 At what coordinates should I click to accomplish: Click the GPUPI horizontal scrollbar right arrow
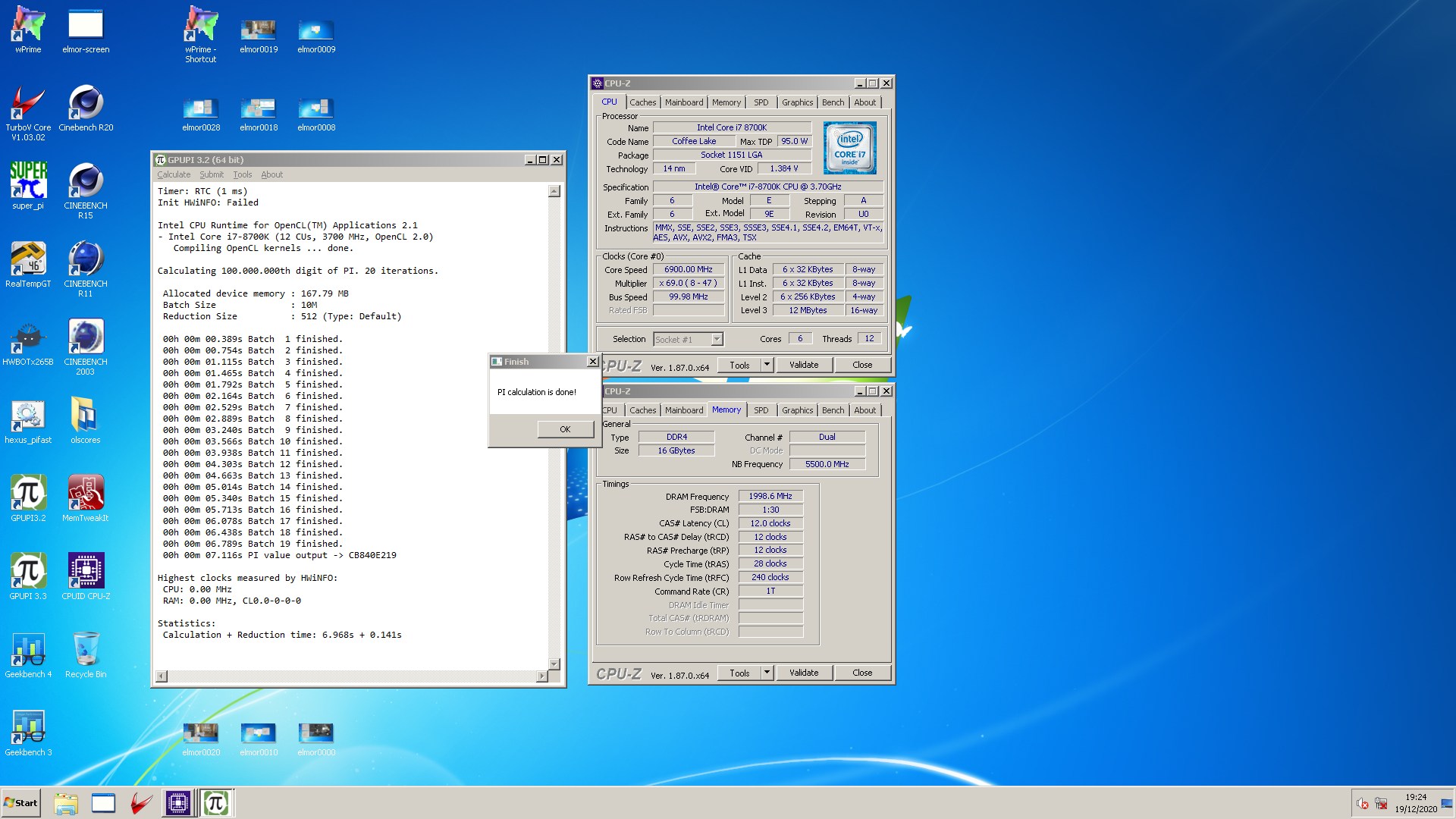tap(541, 676)
